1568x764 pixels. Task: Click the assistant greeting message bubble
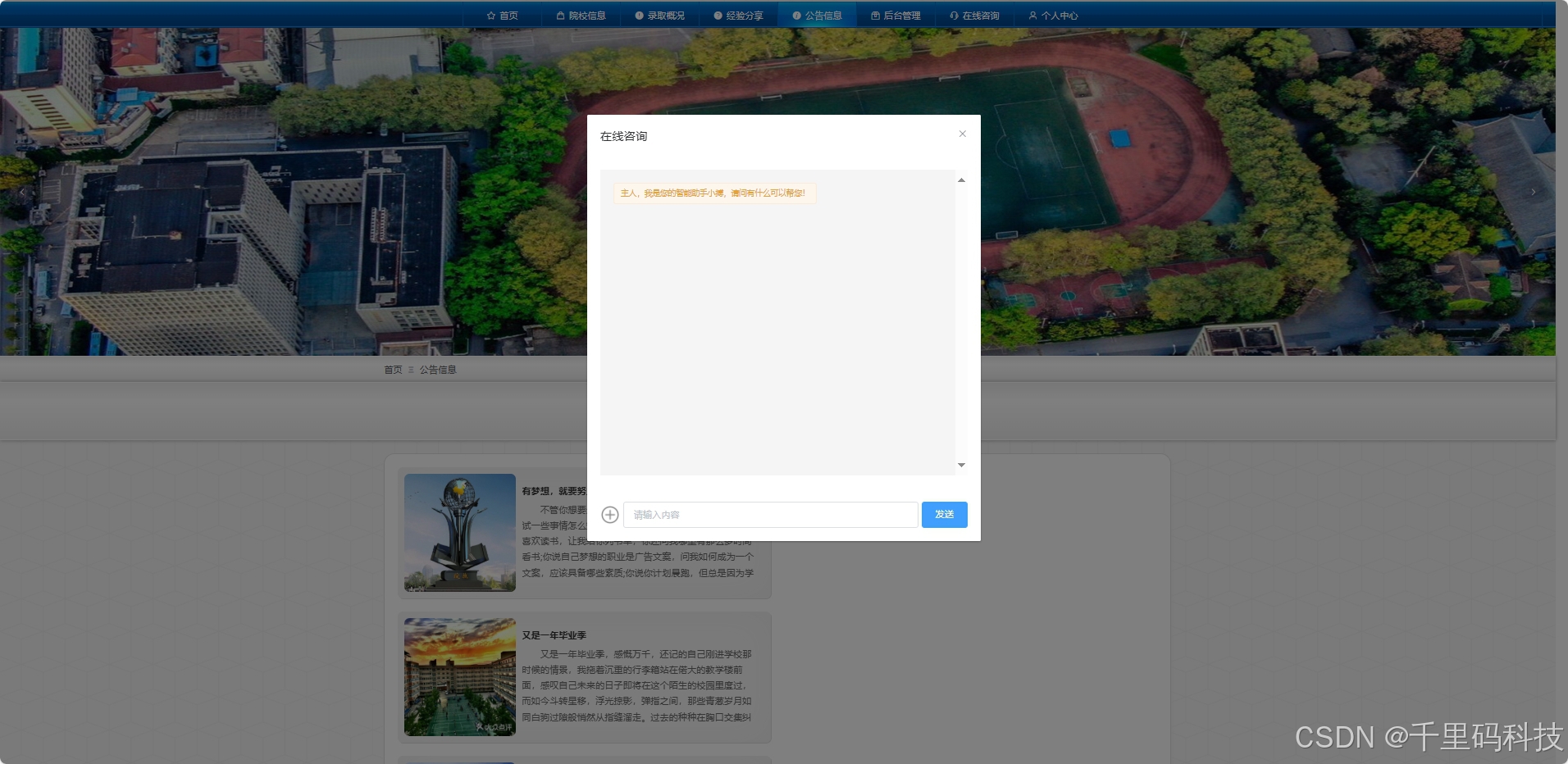(713, 193)
